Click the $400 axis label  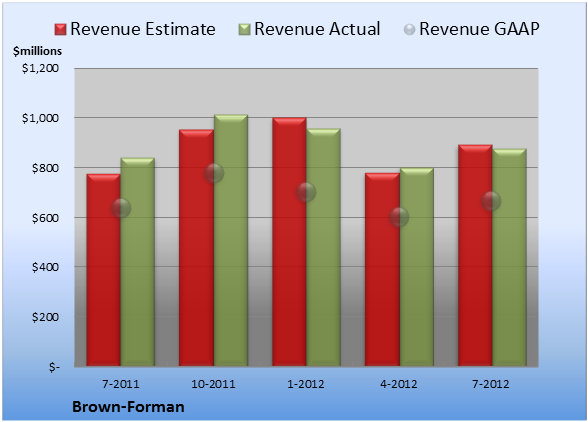[45, 267]
